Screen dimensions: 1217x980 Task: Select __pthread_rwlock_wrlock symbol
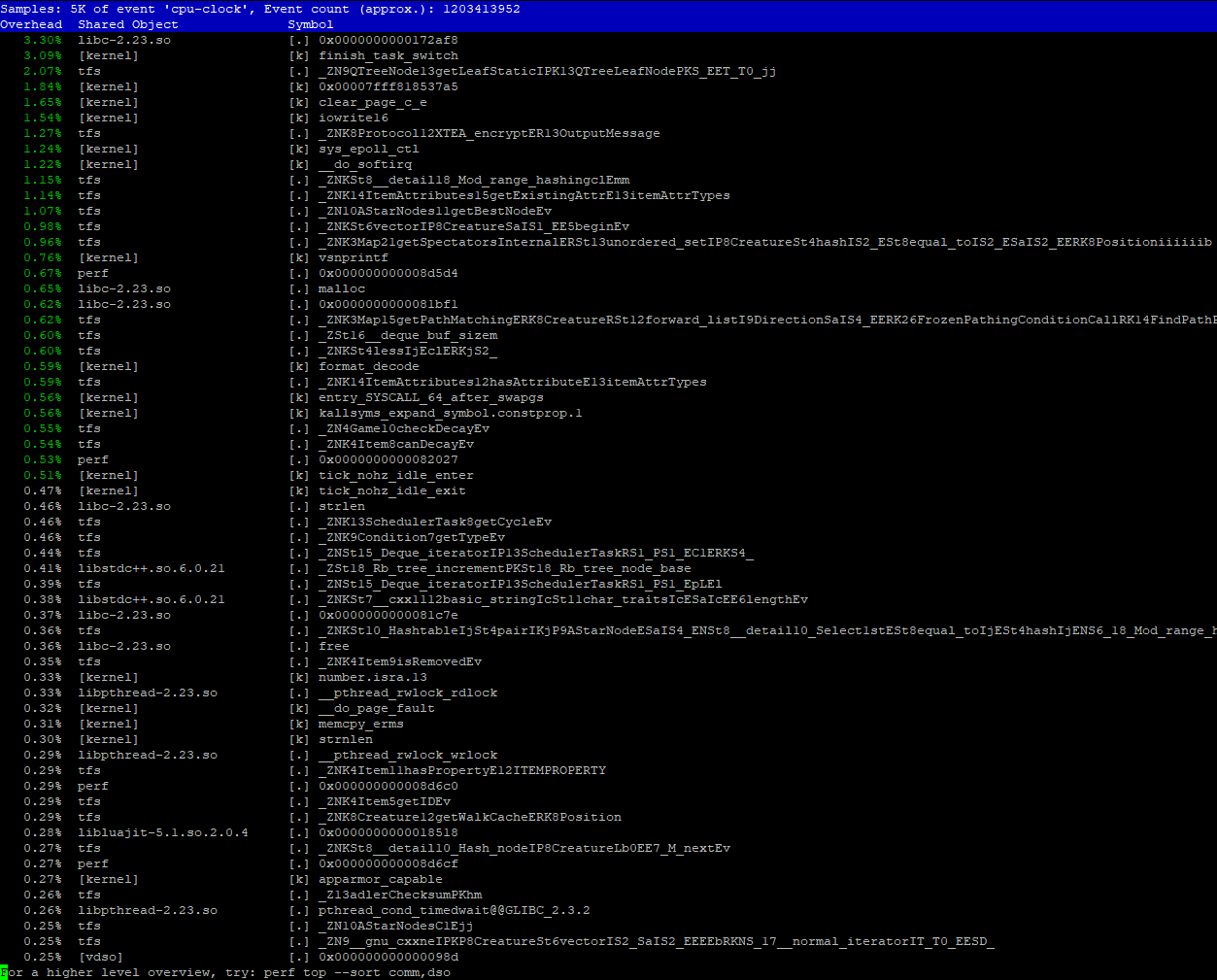point(408,755)
